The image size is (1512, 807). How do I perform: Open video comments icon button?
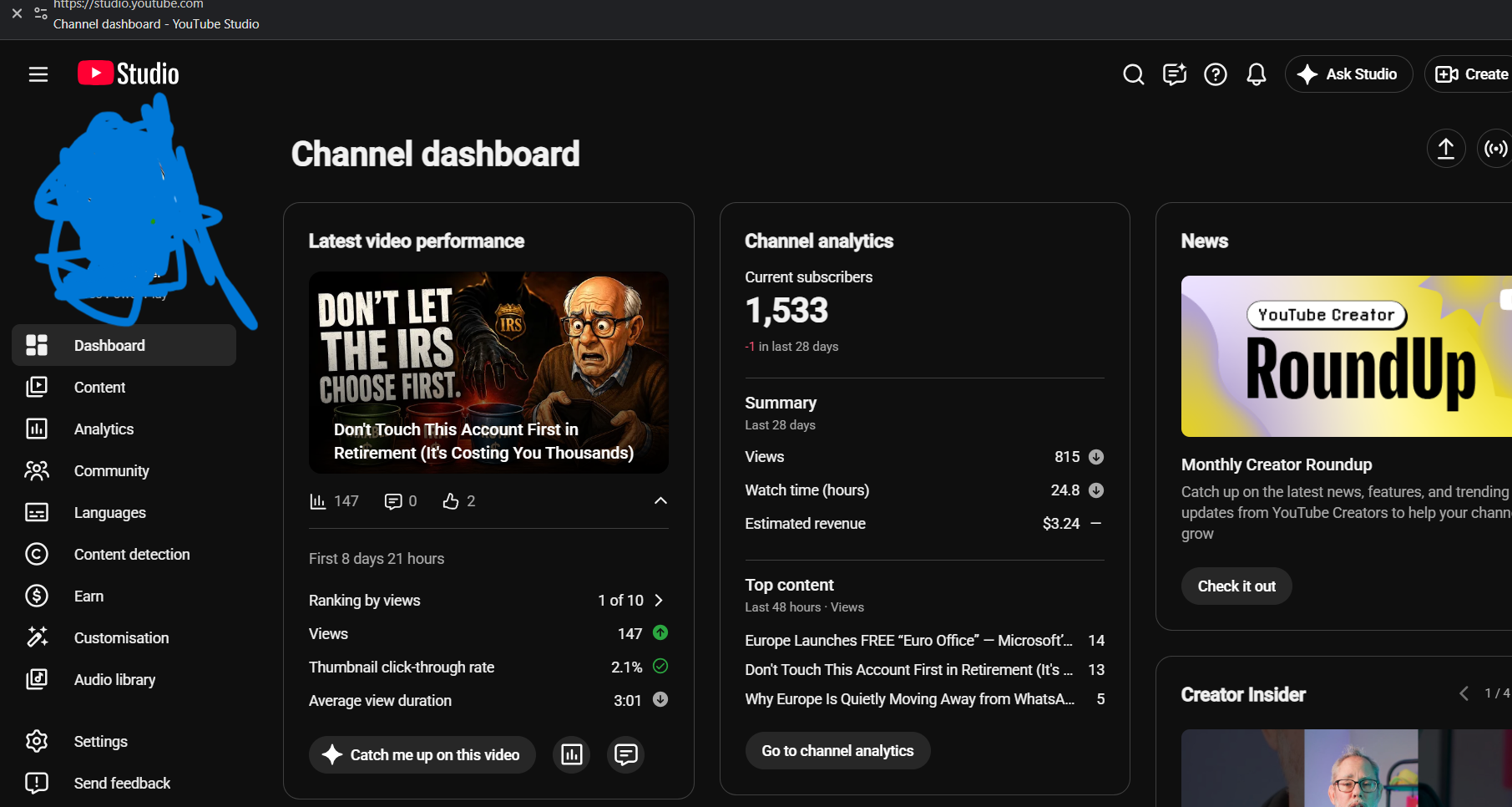pos(626,754)
